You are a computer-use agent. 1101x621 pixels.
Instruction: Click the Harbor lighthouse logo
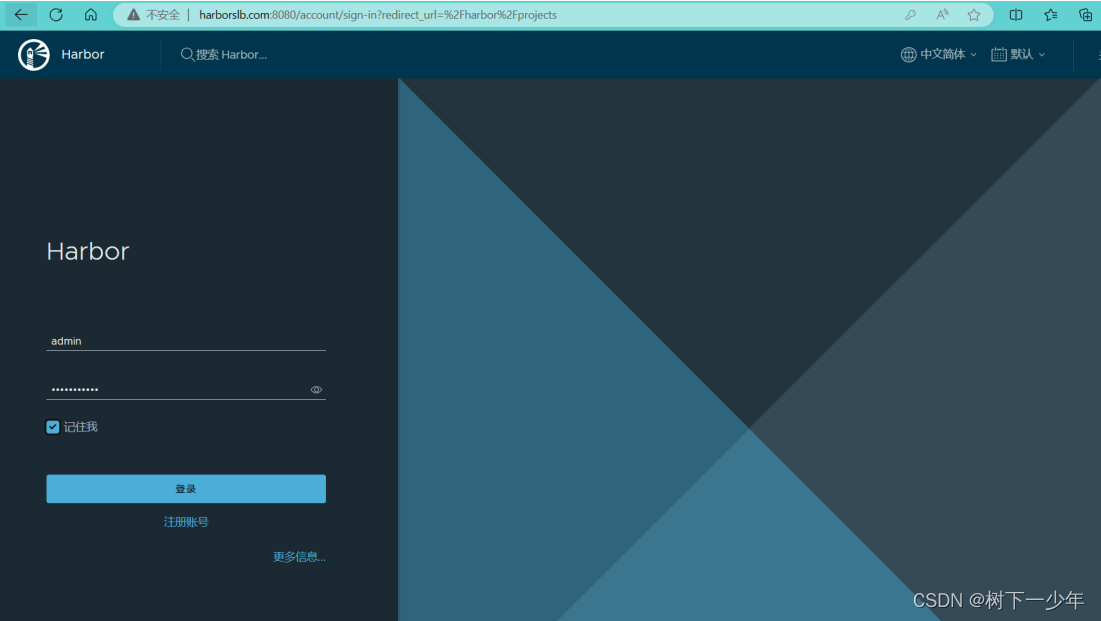pyautogui.click(x=34, y=55)
